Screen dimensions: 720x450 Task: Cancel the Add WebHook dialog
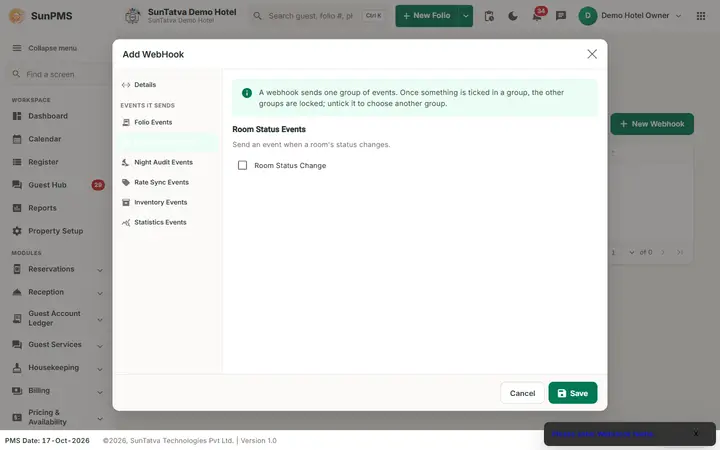(522, 393)
